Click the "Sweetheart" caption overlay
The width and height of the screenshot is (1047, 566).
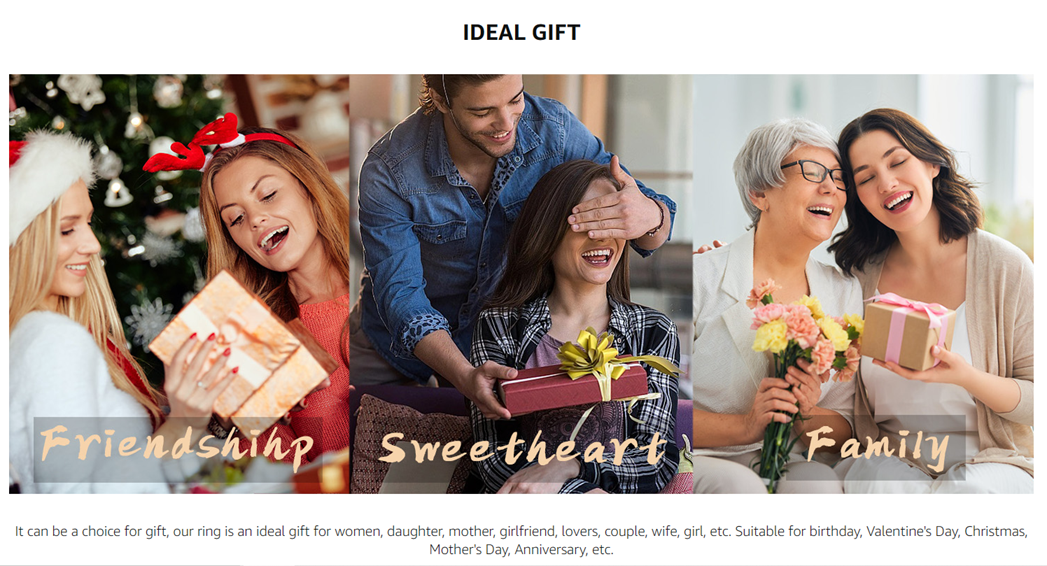[x=523, y=447]
